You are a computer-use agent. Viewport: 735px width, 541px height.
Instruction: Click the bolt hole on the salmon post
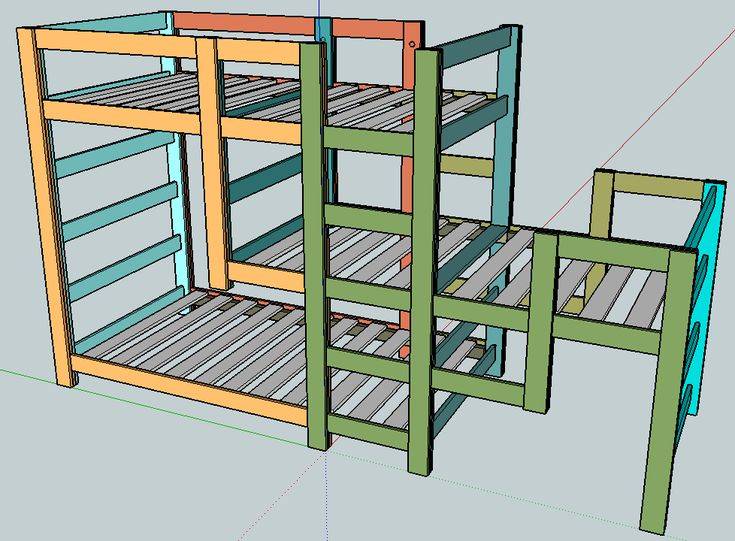pyautogui.click(x=412, y=45)
